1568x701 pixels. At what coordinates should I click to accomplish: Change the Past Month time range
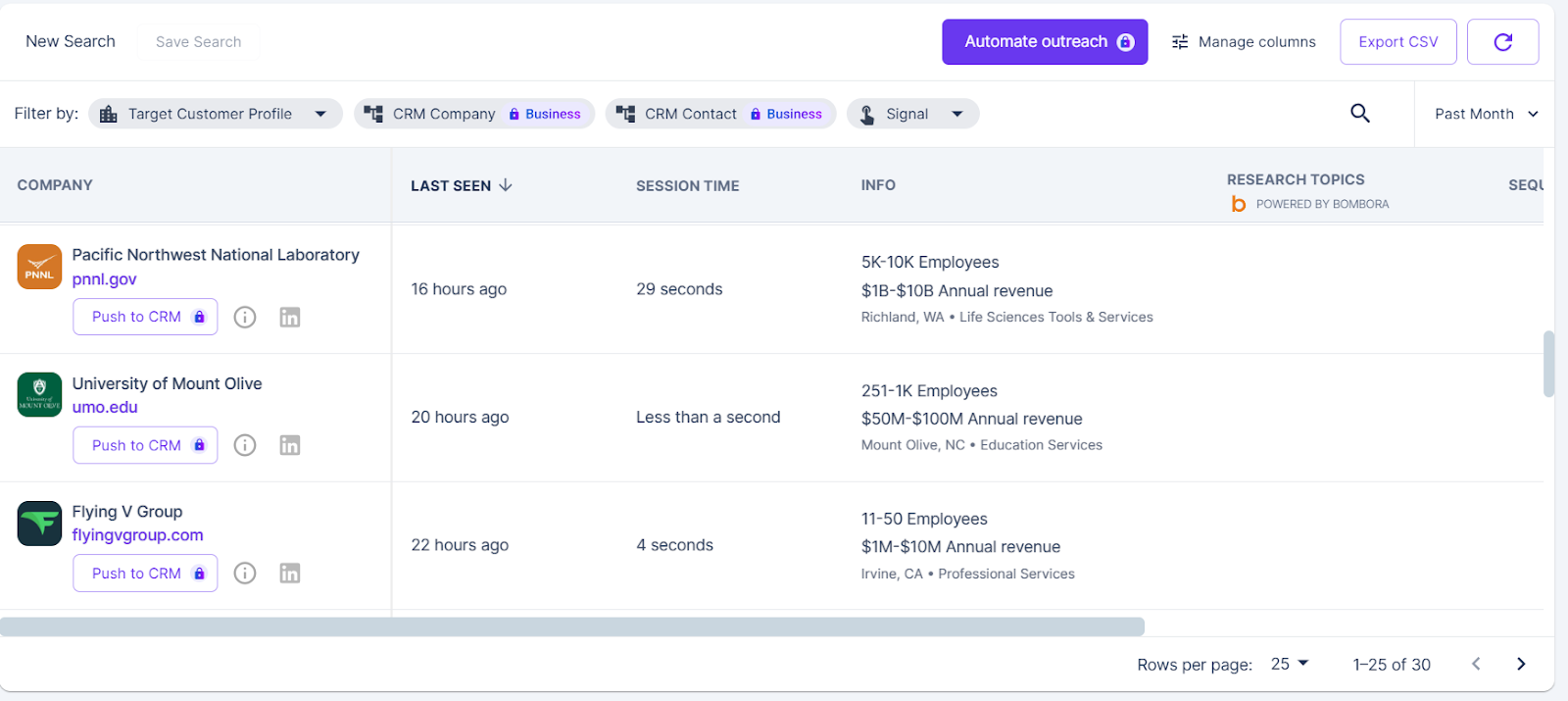coord(1485,114)
